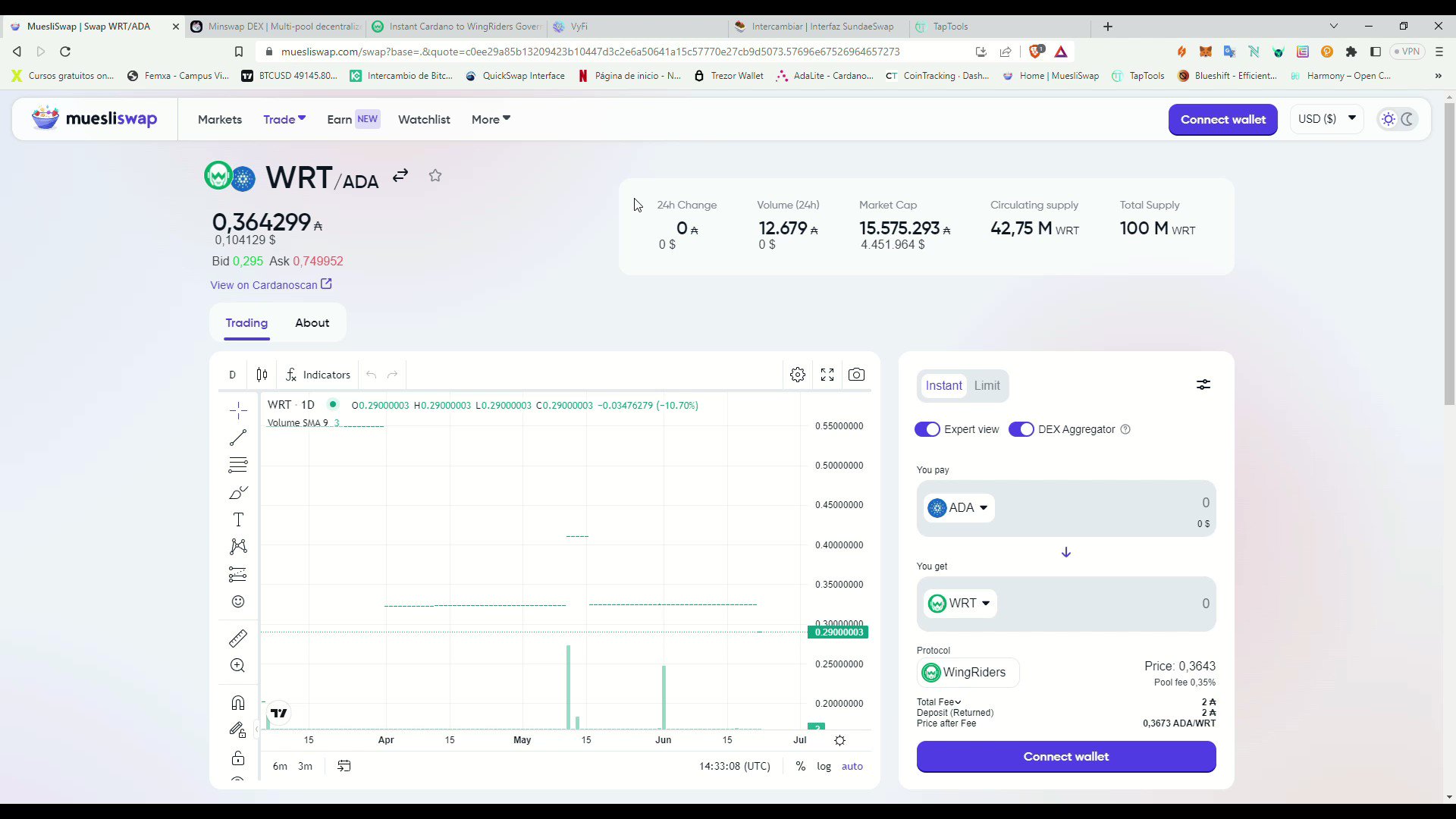Open the ADA token selector dropdown

pos(959,508)
